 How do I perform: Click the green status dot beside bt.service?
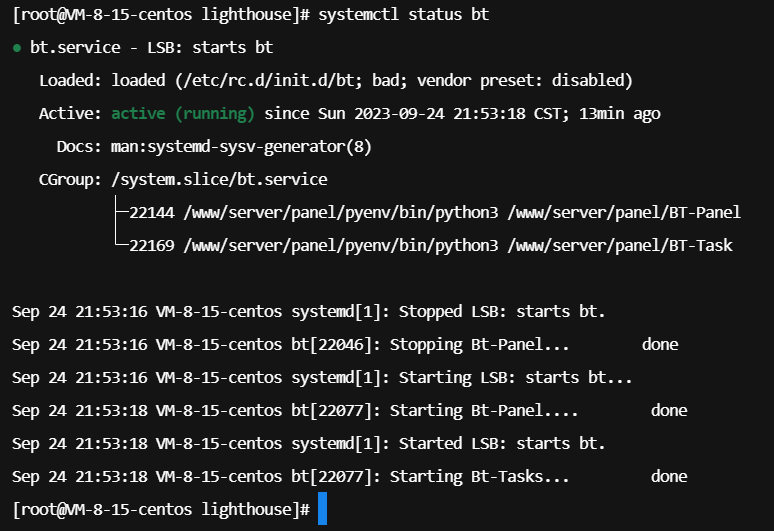(17, 48)
